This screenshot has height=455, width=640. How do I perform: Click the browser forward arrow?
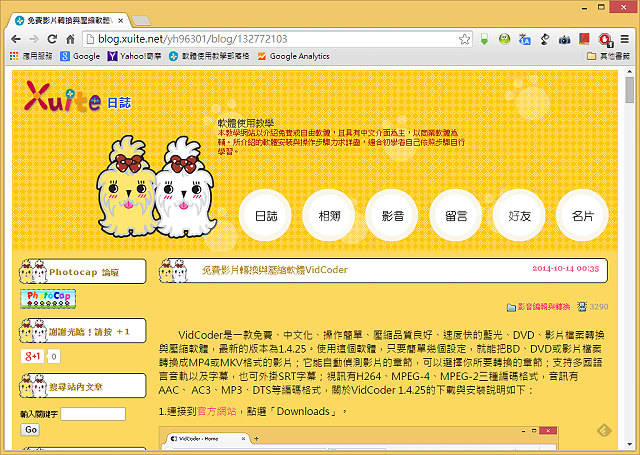coord(34,39)
